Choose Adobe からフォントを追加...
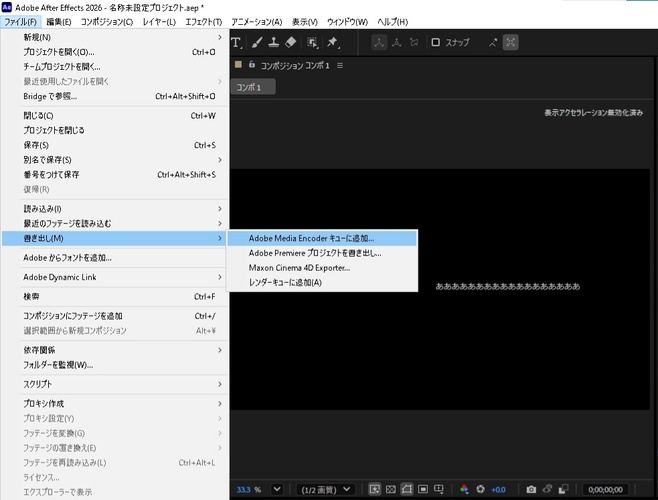This screenshot has height=500, width=658. pos(115,258)
